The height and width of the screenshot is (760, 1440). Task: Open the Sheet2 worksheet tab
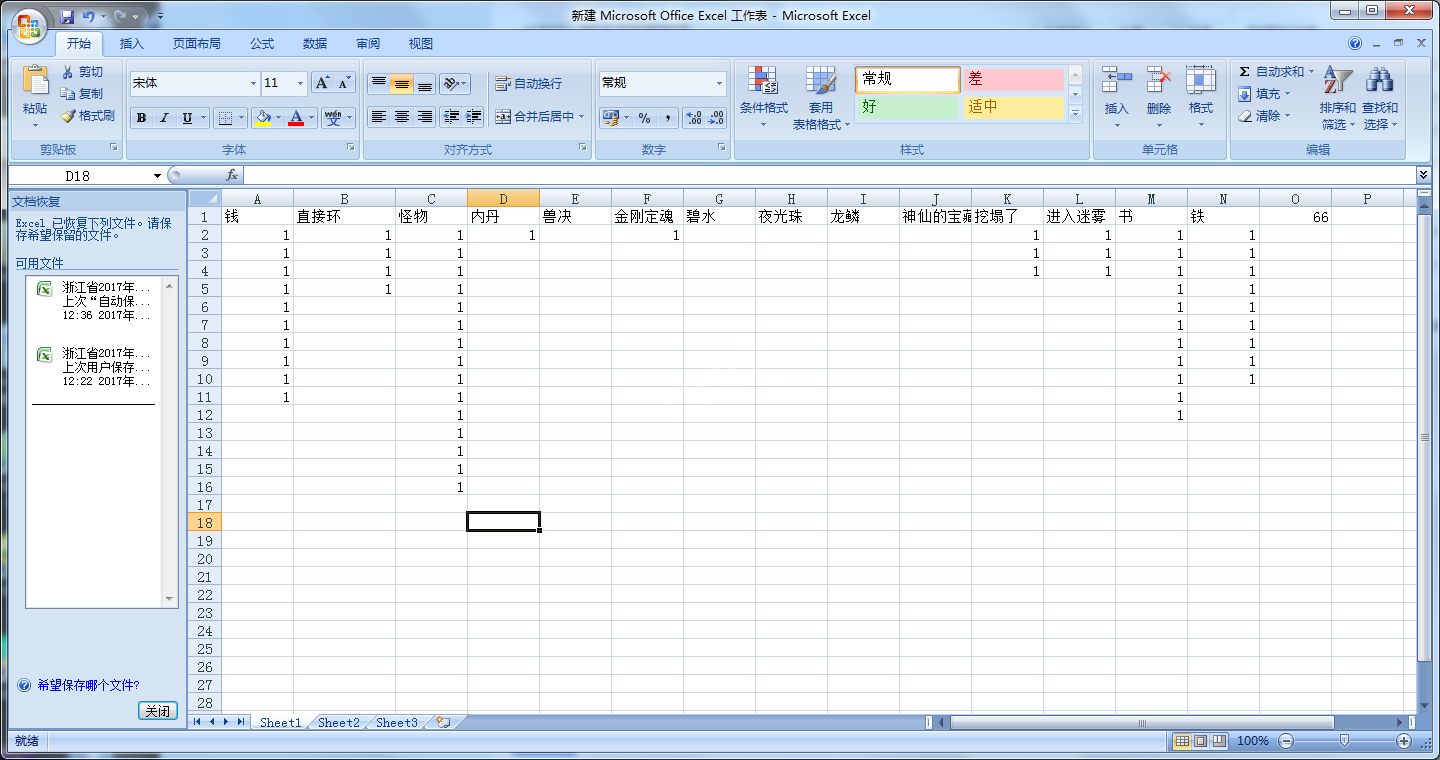click(338, 722)
